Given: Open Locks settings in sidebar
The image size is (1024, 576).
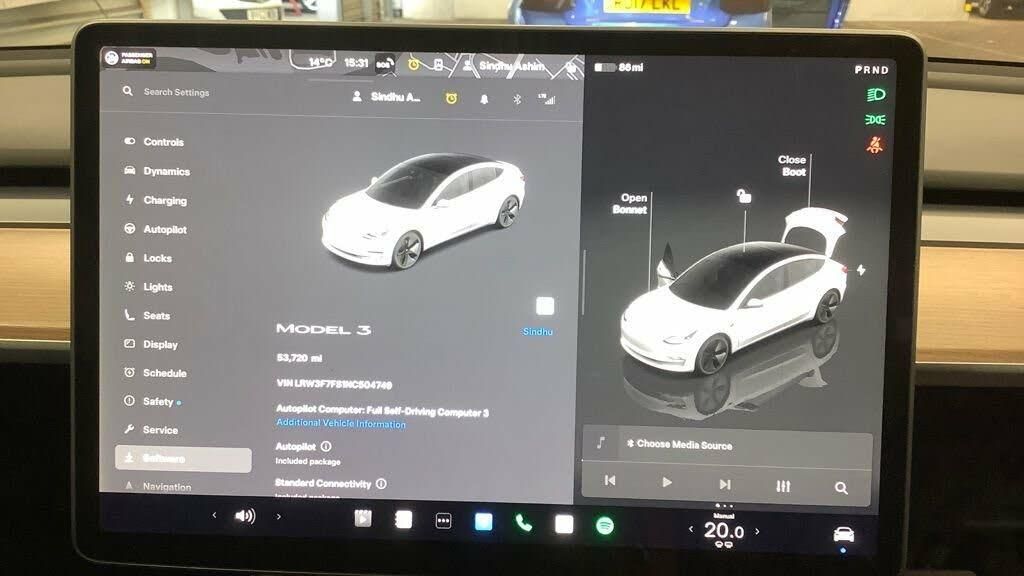Looking at the screenshot, I should 148,258.
